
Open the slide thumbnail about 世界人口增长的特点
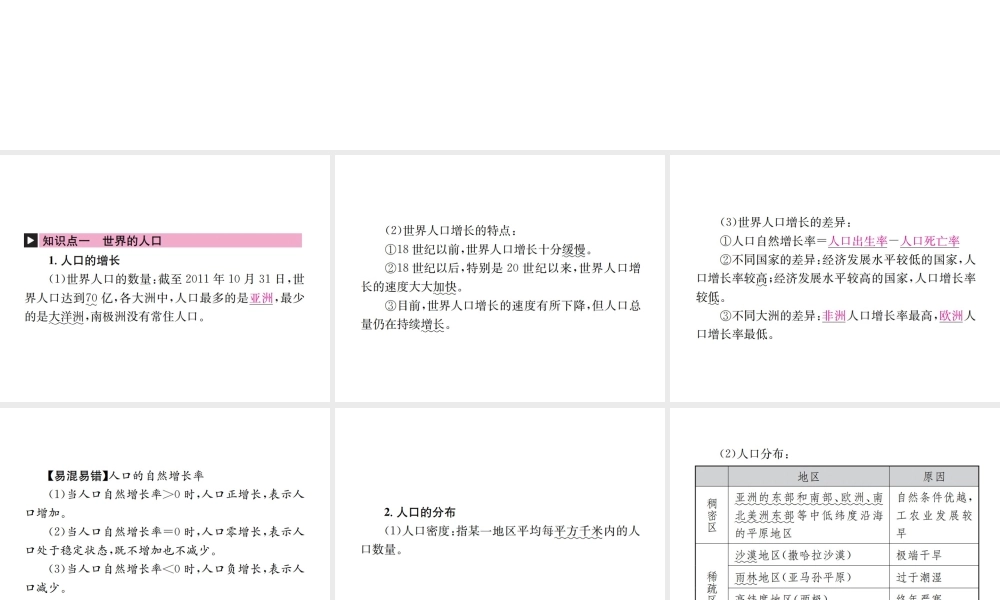tap(500, 278)
